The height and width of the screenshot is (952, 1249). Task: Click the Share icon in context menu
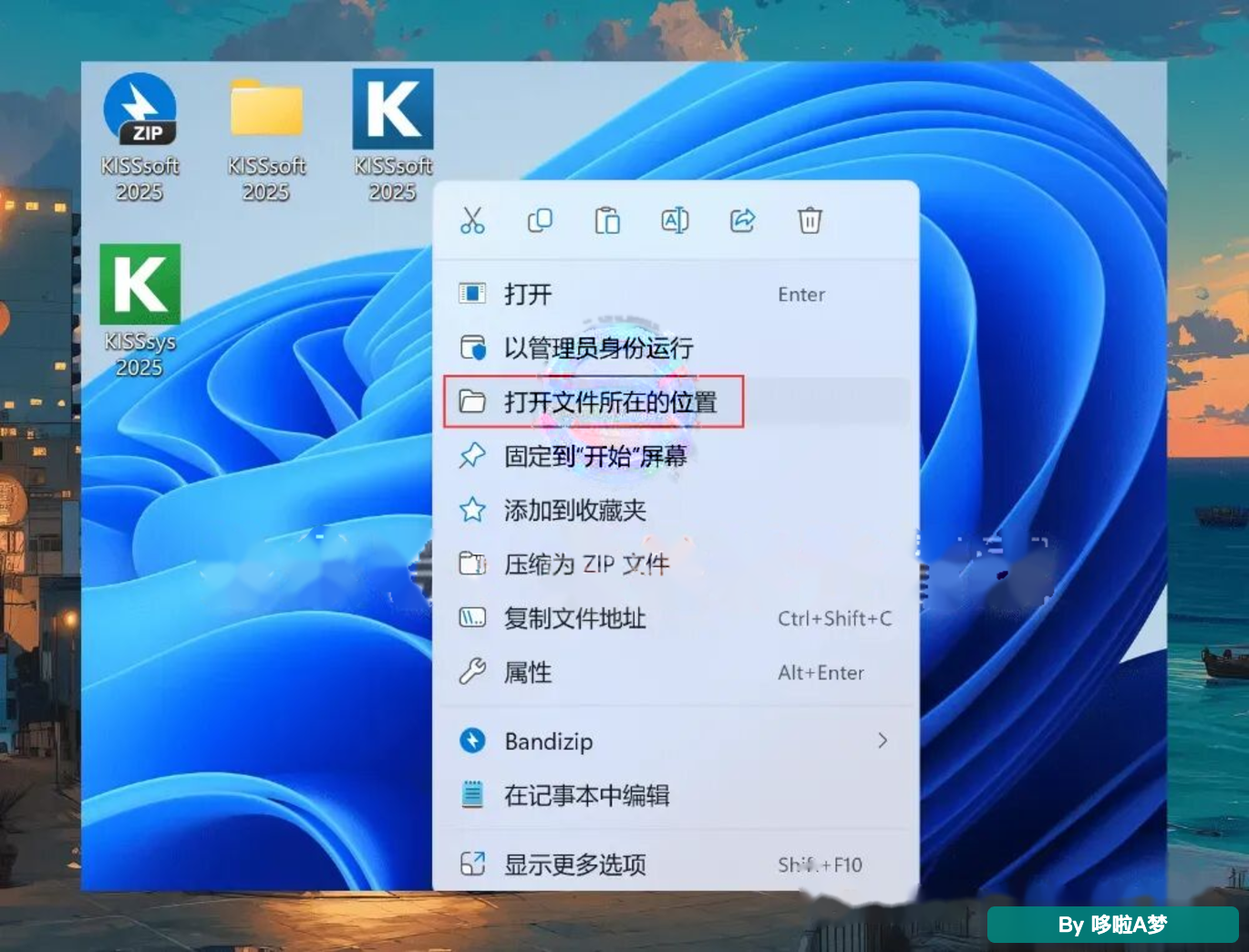(742, 221)
